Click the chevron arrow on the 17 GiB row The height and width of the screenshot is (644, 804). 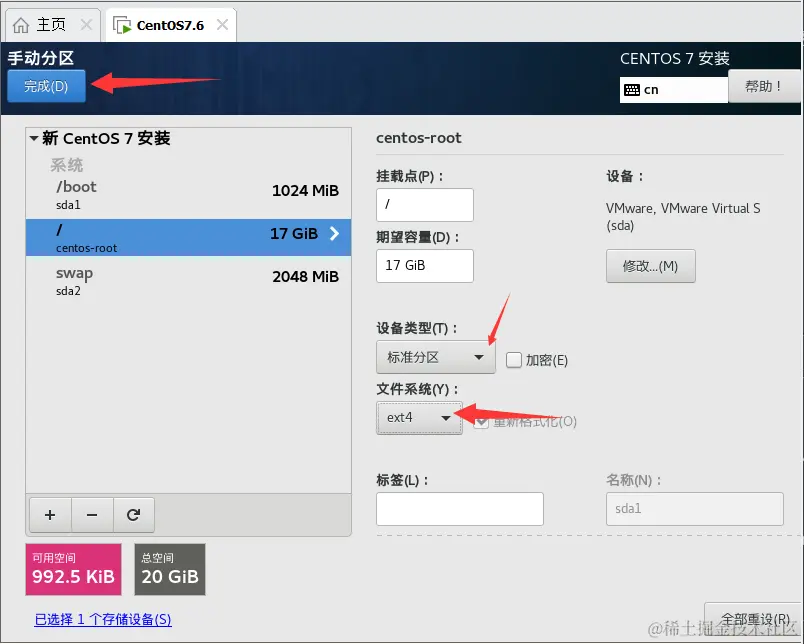click(x=334, y=234)
